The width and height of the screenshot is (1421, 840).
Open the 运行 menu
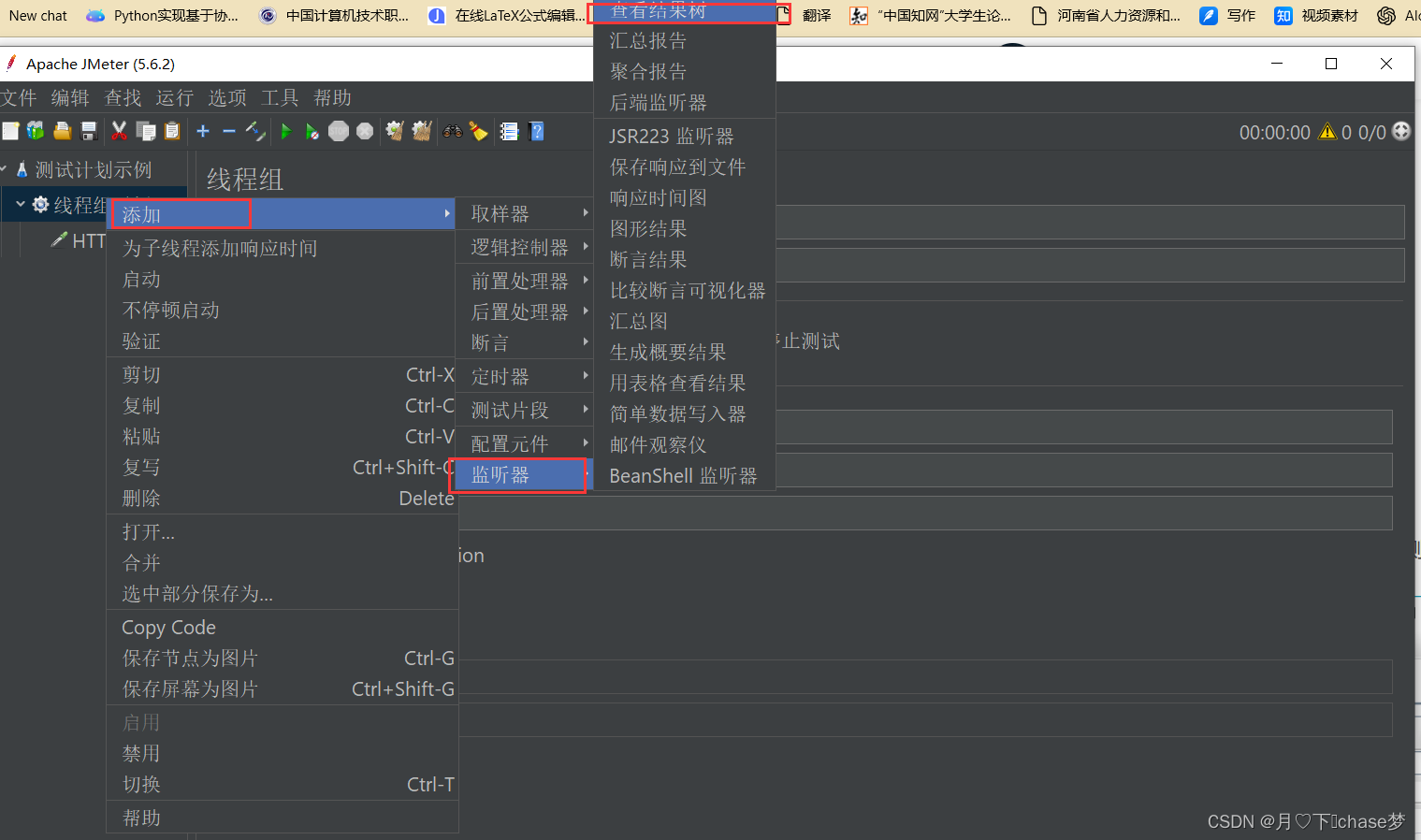[x=175, y=98]
